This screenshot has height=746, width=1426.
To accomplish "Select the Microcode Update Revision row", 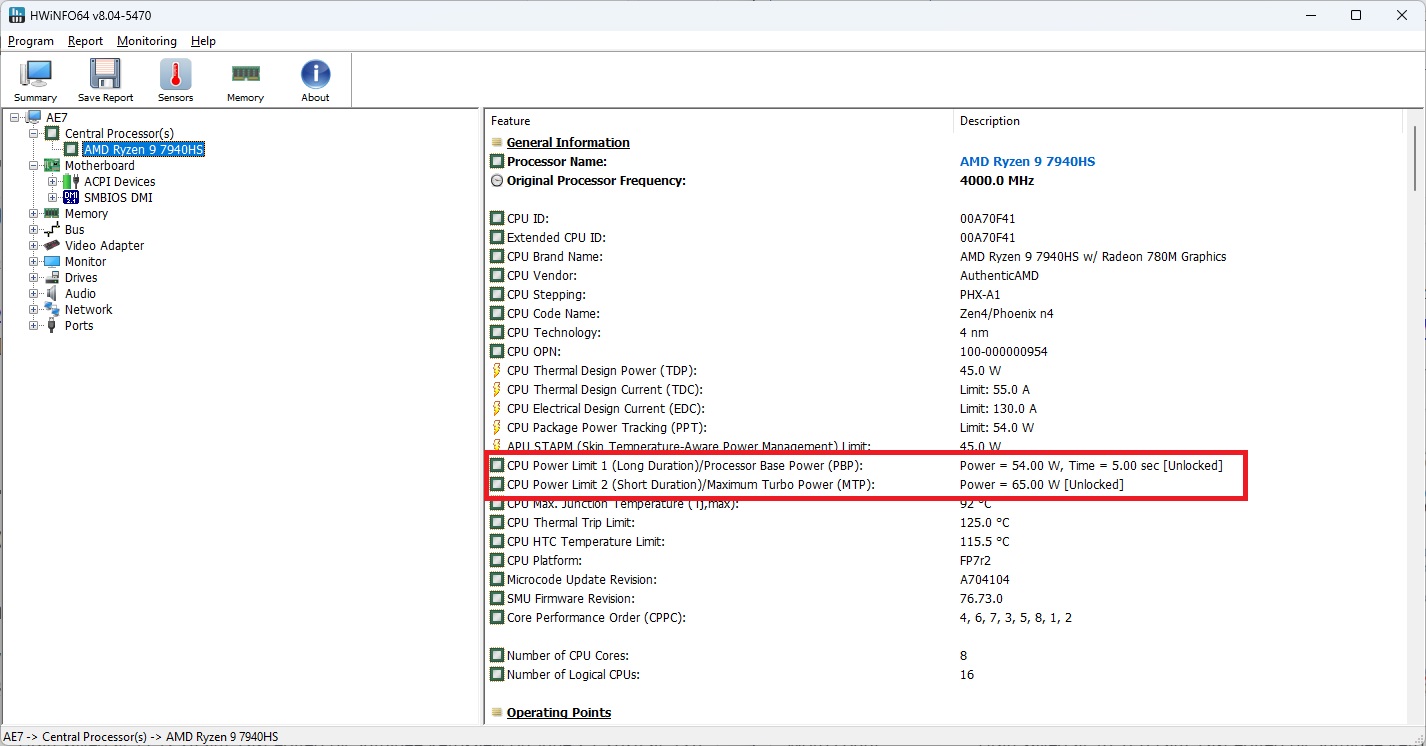I will pyautogui.click(x=945, y=580).
